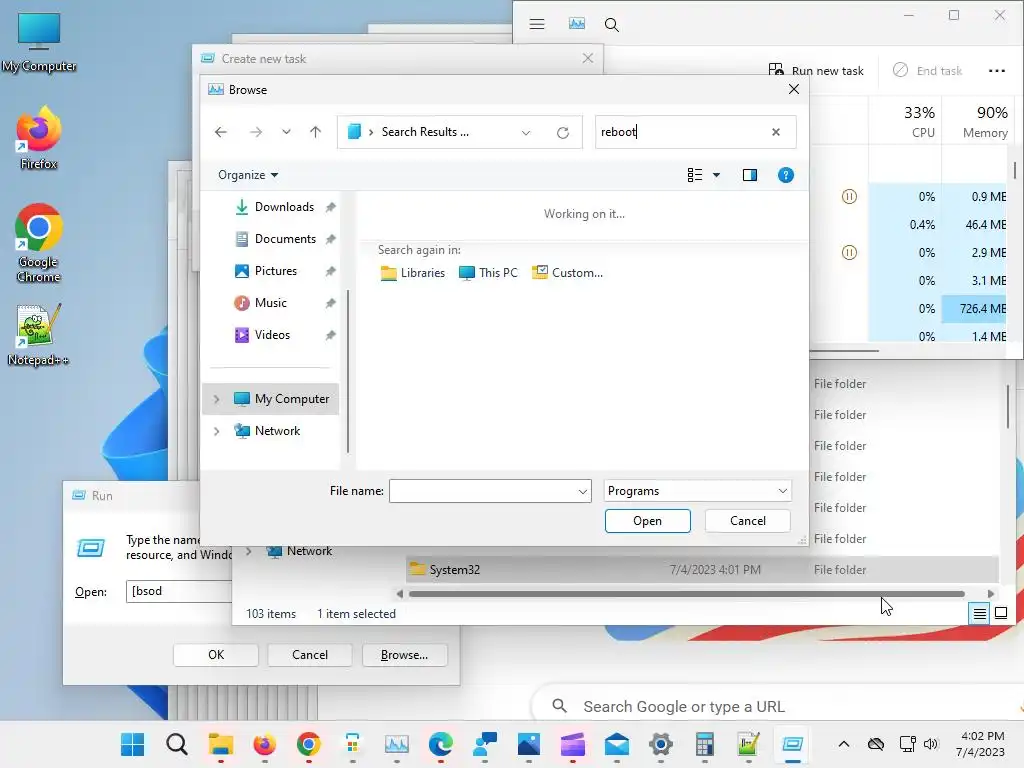The height and width of the screenshot is (768, 1024).
Task: Sort Task Manager by CPU column
Action: point(905,121)
